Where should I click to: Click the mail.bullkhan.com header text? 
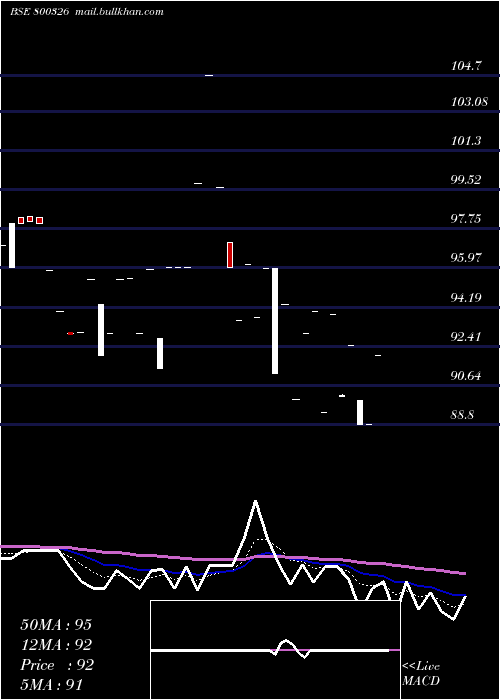(x=120, y=12)
